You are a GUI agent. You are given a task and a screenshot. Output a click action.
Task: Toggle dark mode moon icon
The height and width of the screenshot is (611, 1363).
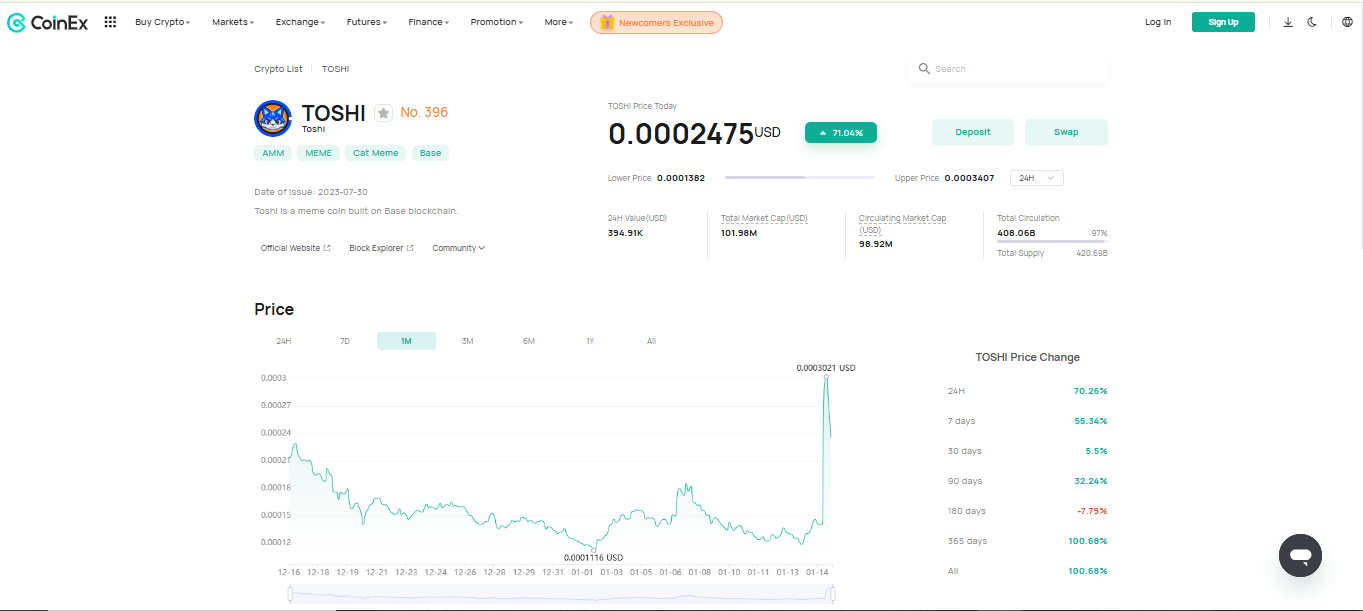pyautogui.click(x=1312, y=22)
